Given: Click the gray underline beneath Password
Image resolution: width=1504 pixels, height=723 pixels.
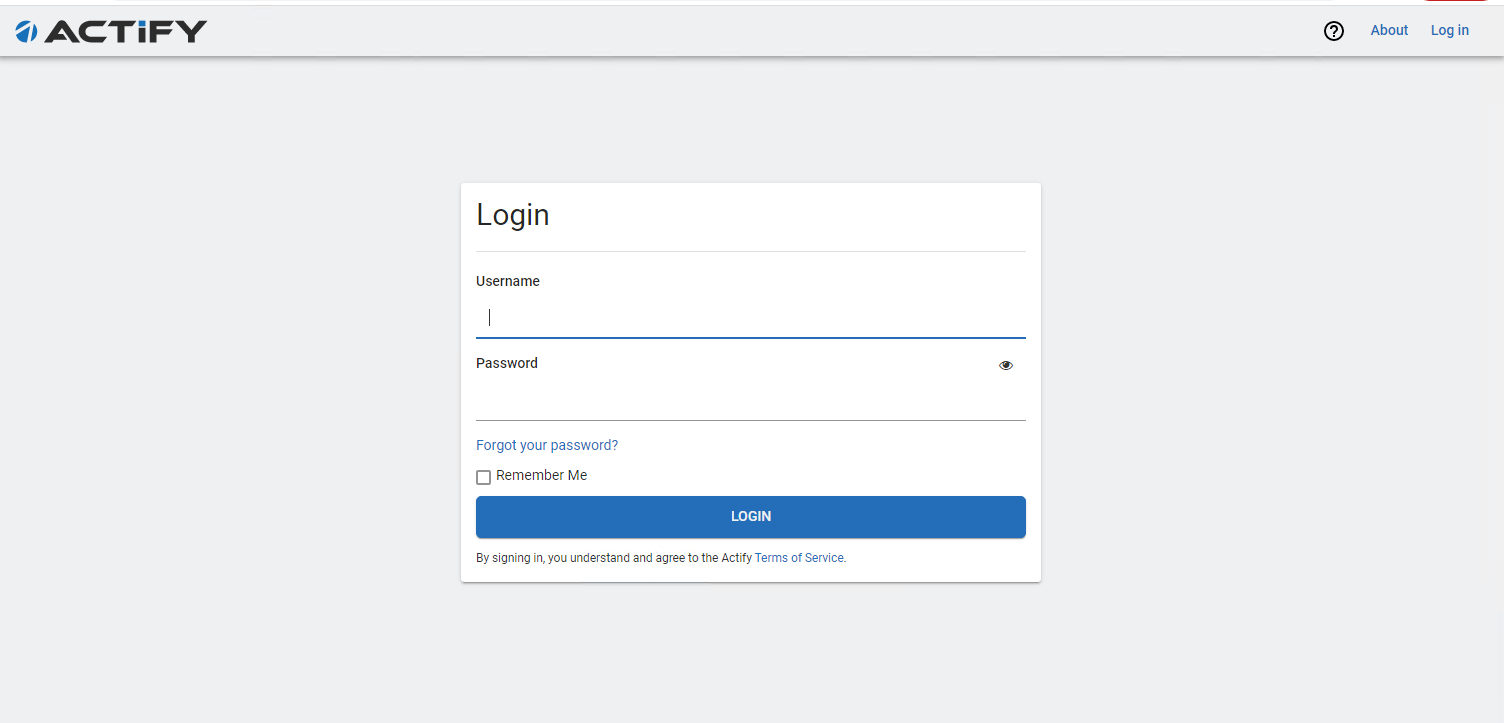Looking at the screenshot, I should click(751, 420).
